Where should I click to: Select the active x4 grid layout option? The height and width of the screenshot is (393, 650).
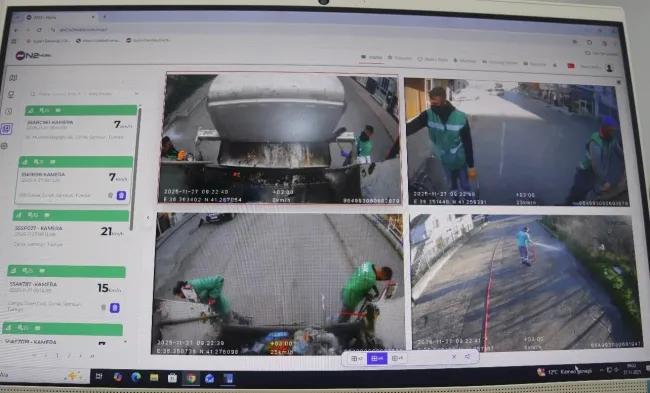[377, 358]
